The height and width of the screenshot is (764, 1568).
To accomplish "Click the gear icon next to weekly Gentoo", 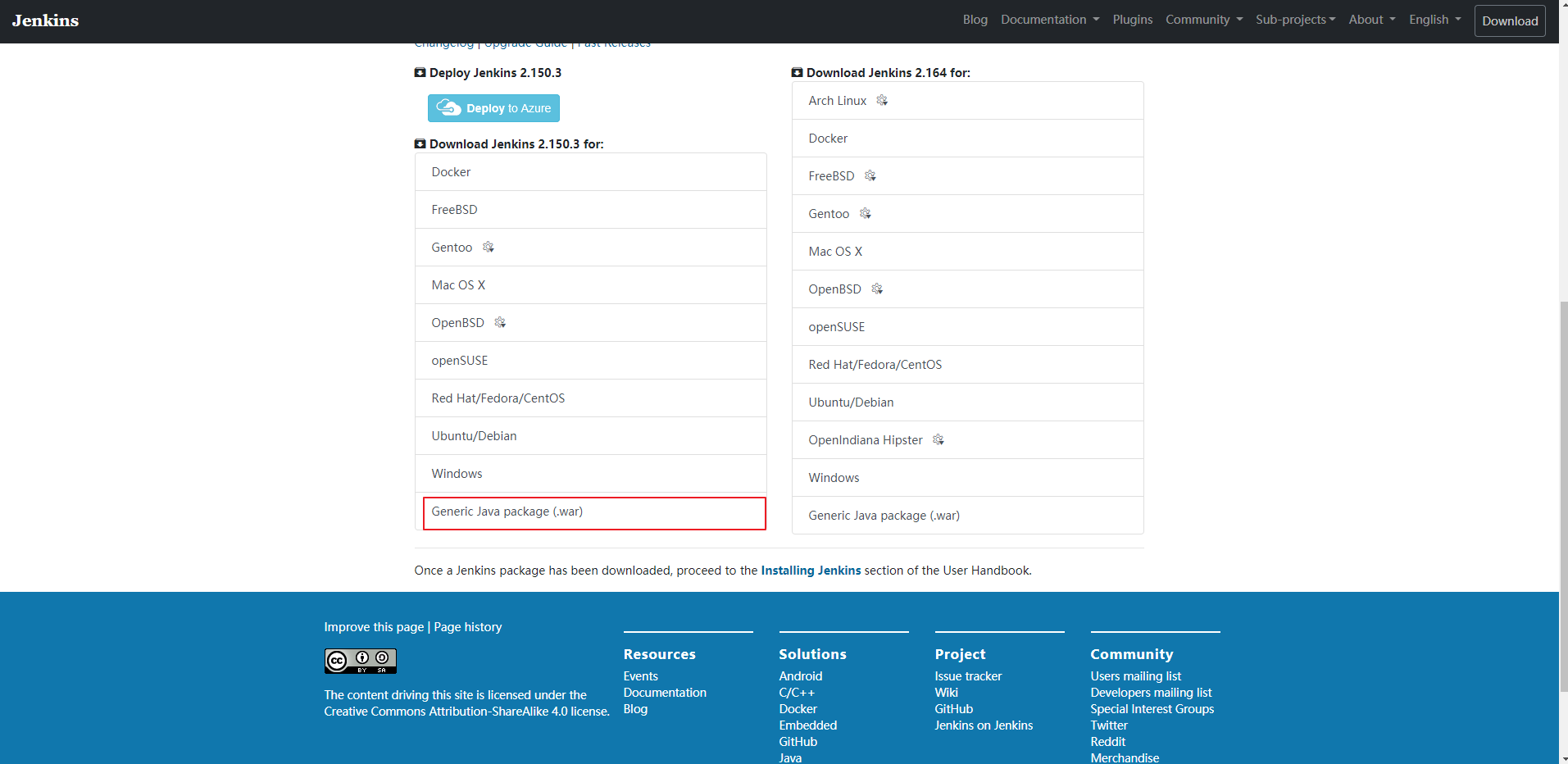I will [x=866, y=213].
